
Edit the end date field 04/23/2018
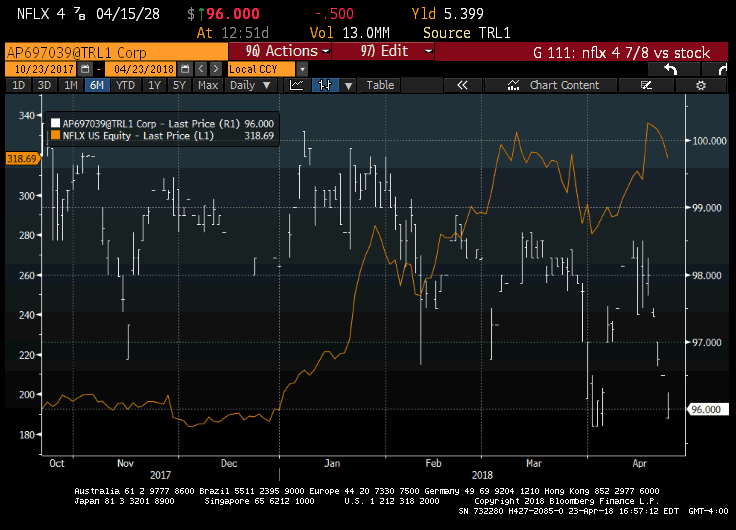click(142, 69)
